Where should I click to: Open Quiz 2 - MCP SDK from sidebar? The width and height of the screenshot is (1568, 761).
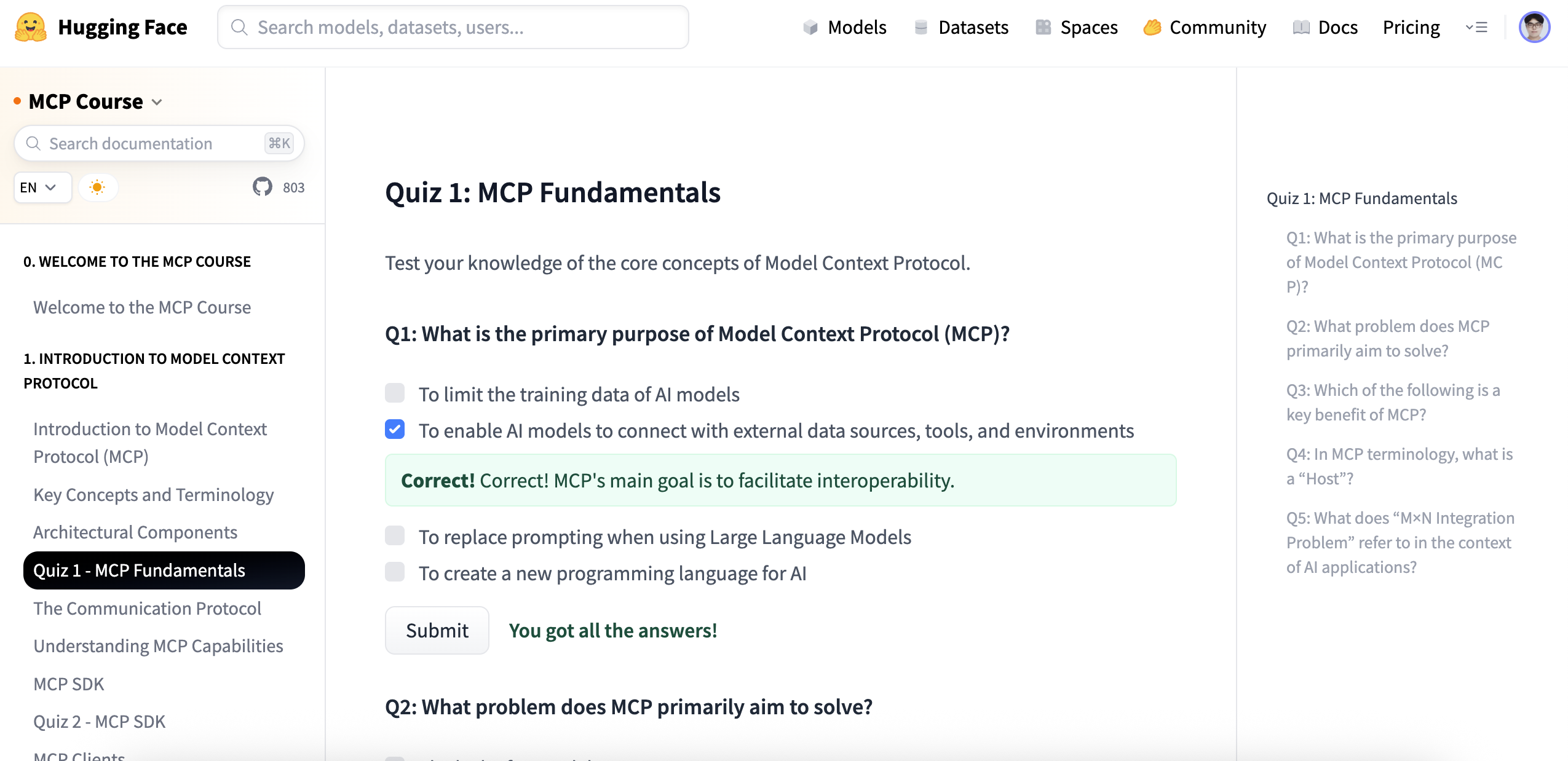click(x=99, y=721)
